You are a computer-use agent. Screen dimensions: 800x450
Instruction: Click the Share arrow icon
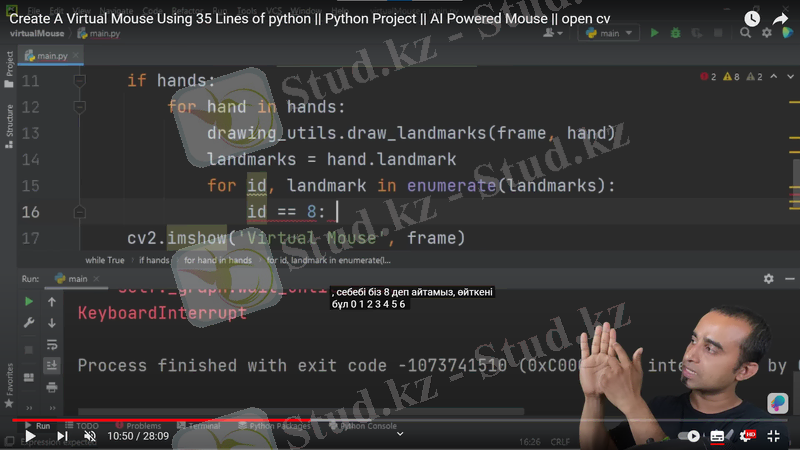[x=780, y=19]
